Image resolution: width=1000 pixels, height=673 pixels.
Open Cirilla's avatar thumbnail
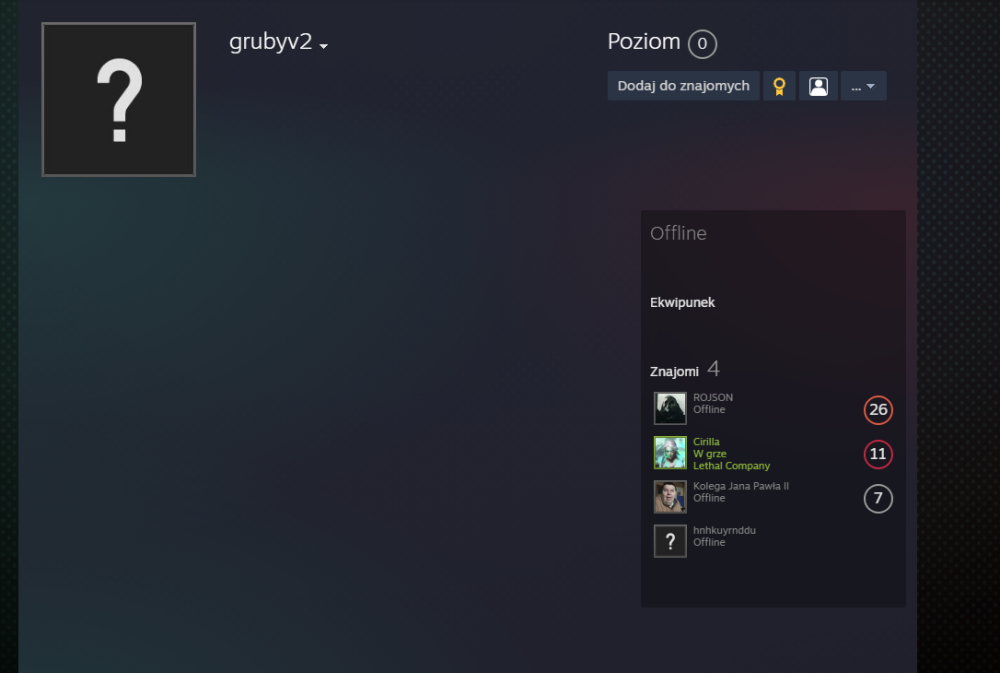(670, 452)
